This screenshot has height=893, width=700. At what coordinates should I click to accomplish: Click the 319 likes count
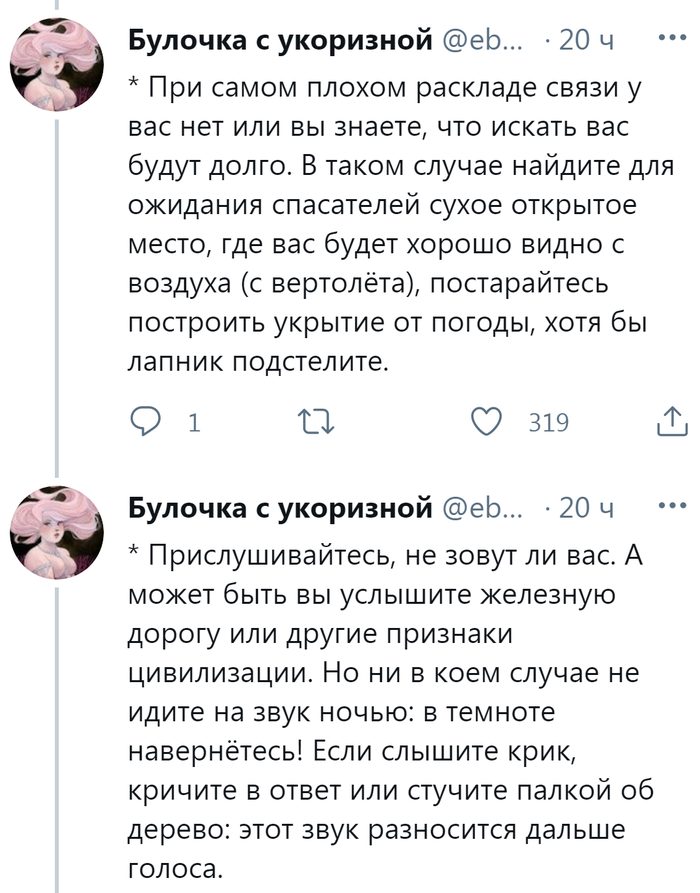click(548, 424)
